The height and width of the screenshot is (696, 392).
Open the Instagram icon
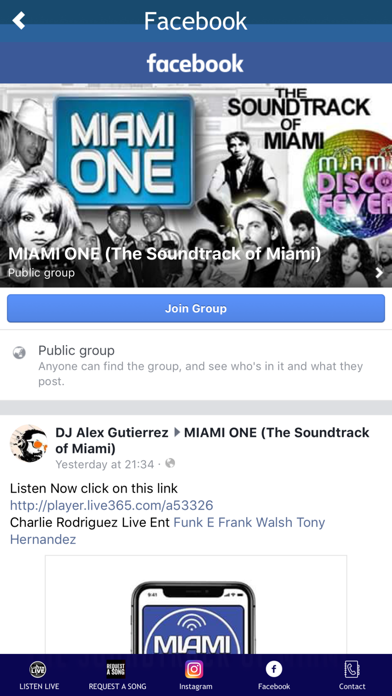194,669
